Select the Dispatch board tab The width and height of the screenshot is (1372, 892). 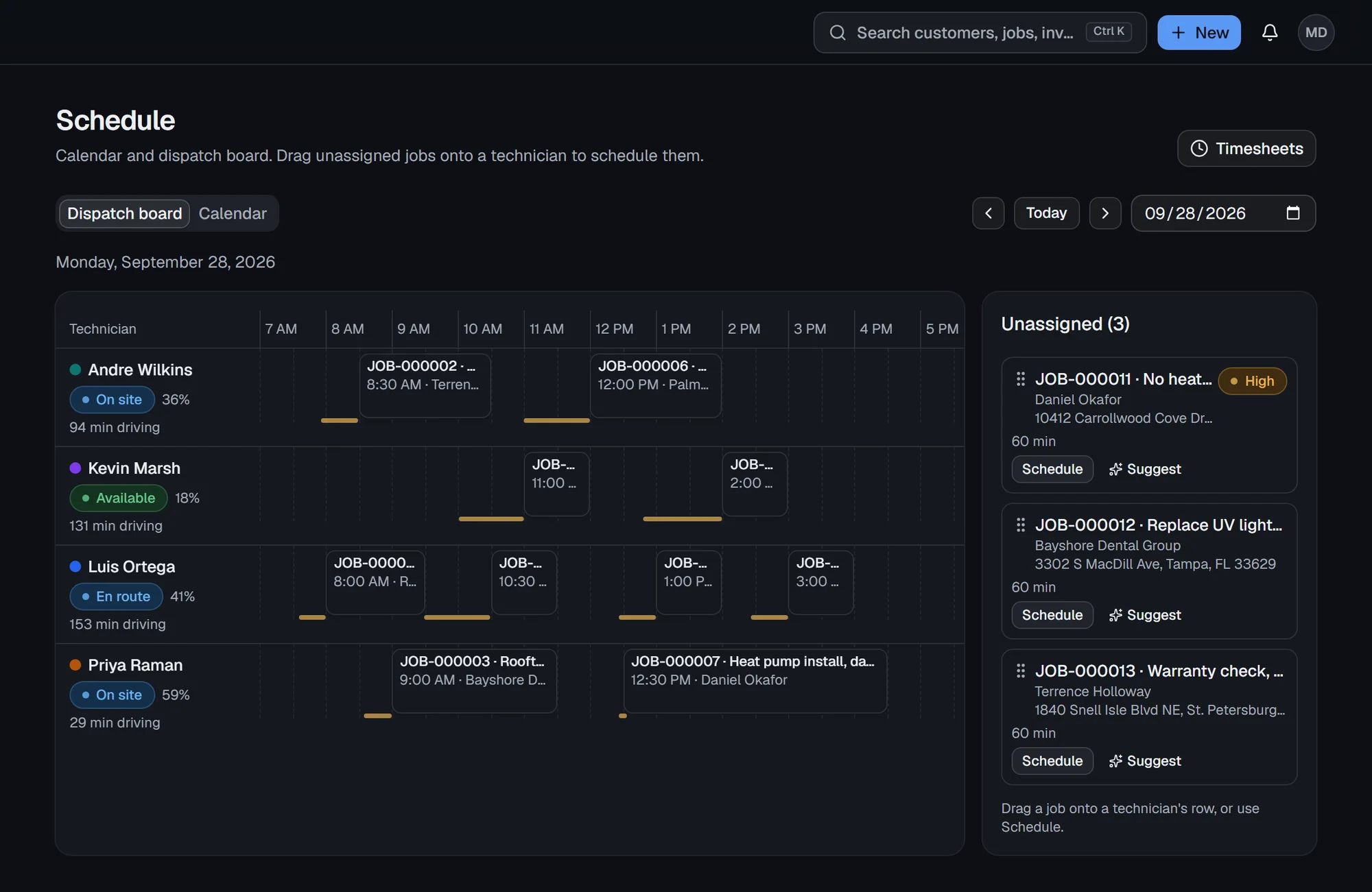click(x=125, y=213)
